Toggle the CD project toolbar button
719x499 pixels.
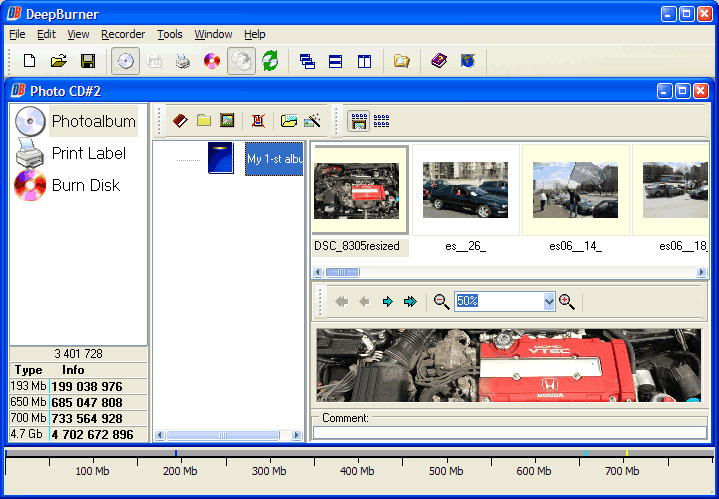(126, 61)
